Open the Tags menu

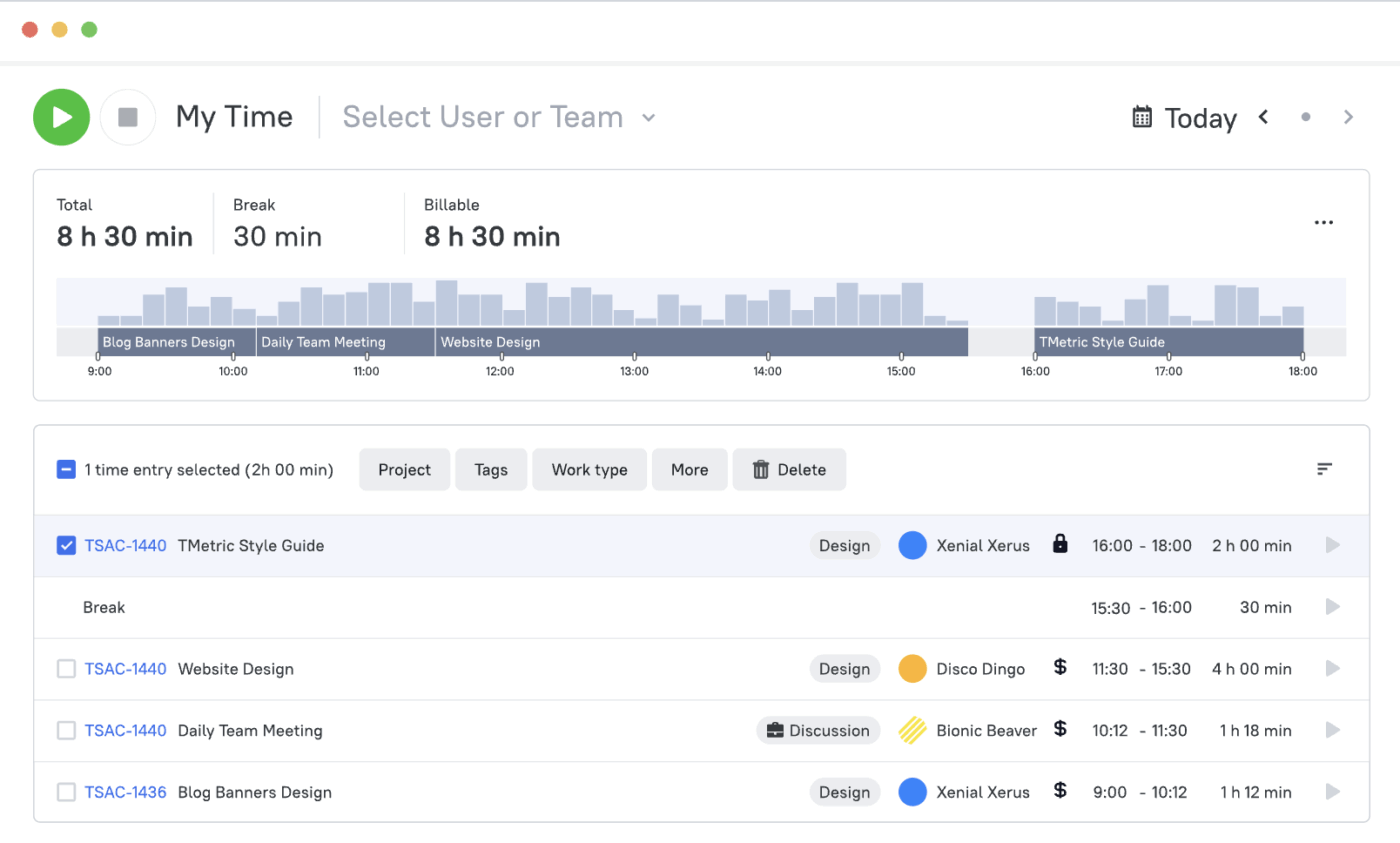(491, 470)
